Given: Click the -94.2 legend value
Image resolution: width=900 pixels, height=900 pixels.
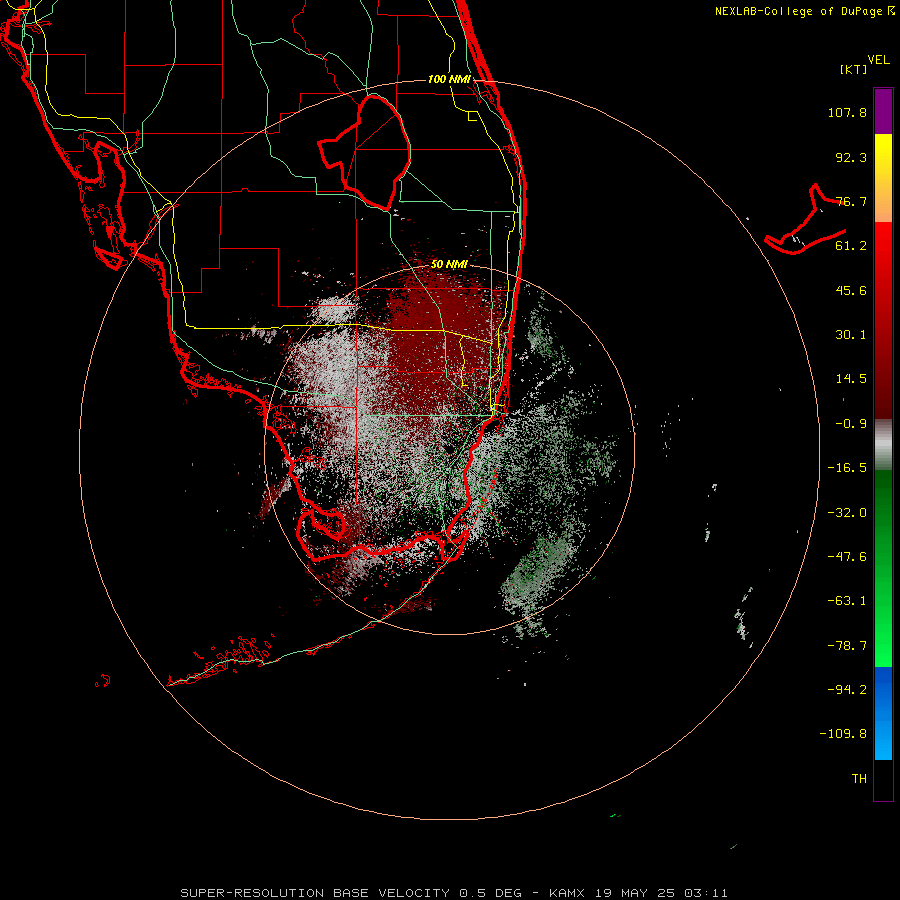Looking at the screenshot, I should [x=847, y=690].
